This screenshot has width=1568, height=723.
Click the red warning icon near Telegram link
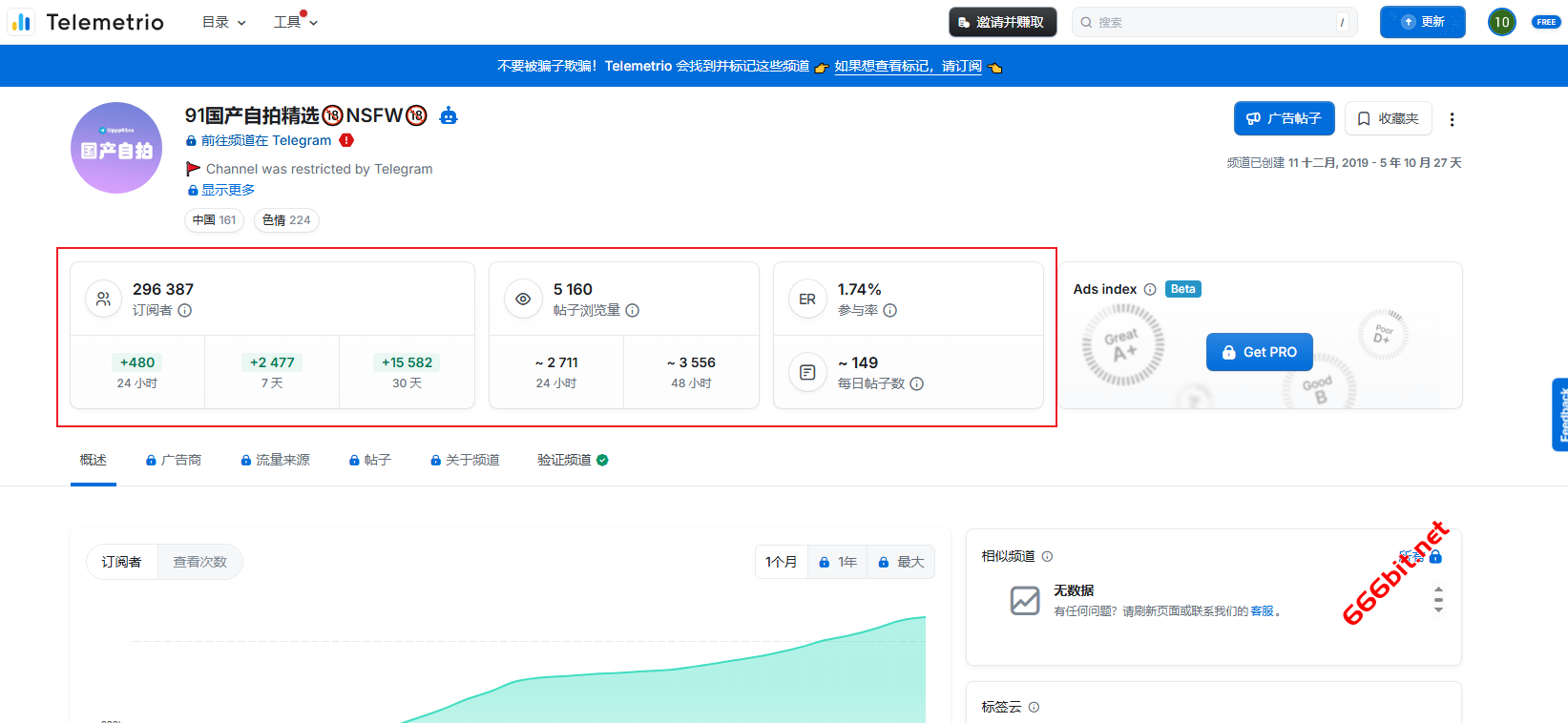coord(346,140)
